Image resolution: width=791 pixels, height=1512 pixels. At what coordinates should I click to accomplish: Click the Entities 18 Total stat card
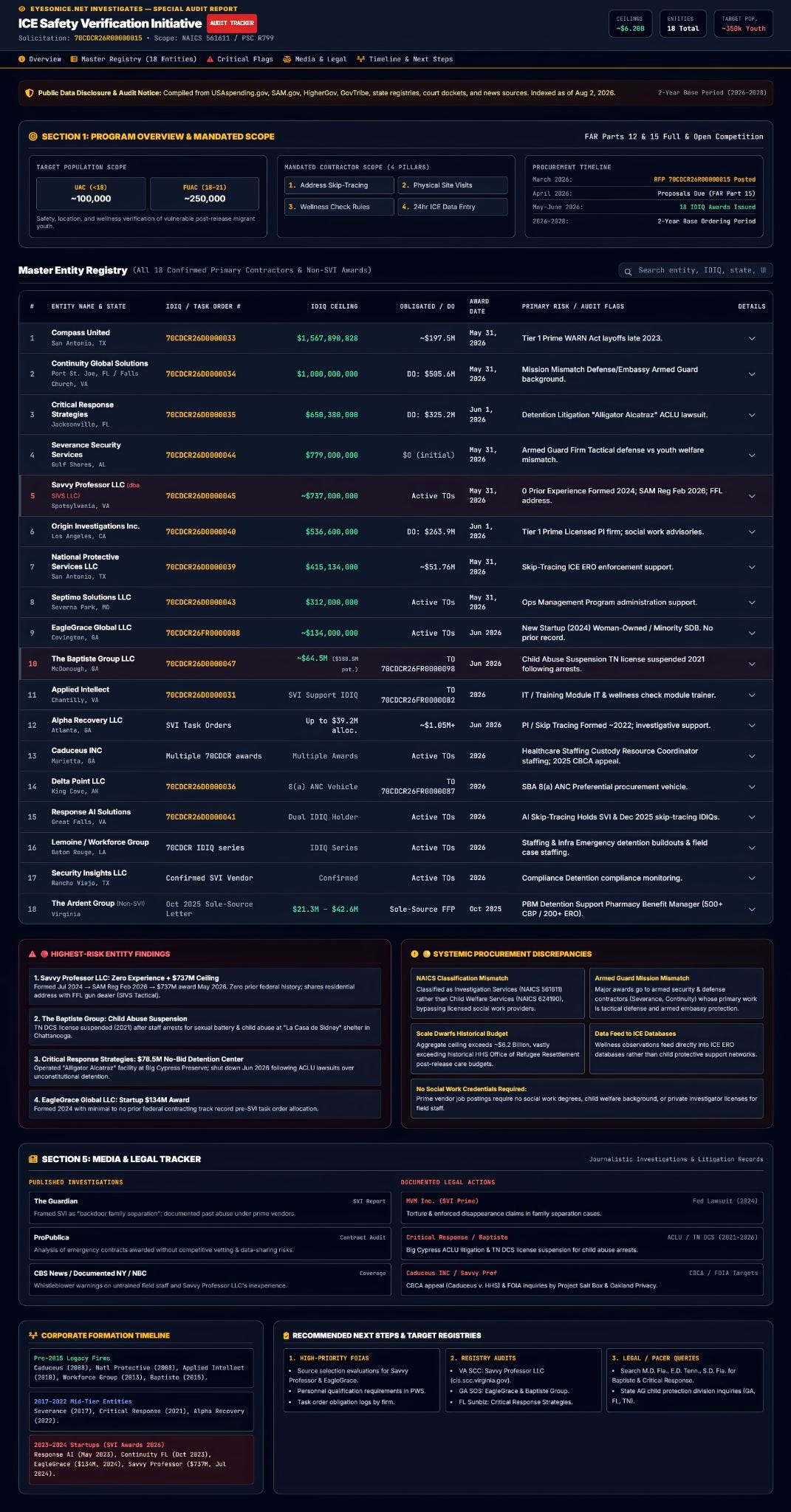coord(682,24)
